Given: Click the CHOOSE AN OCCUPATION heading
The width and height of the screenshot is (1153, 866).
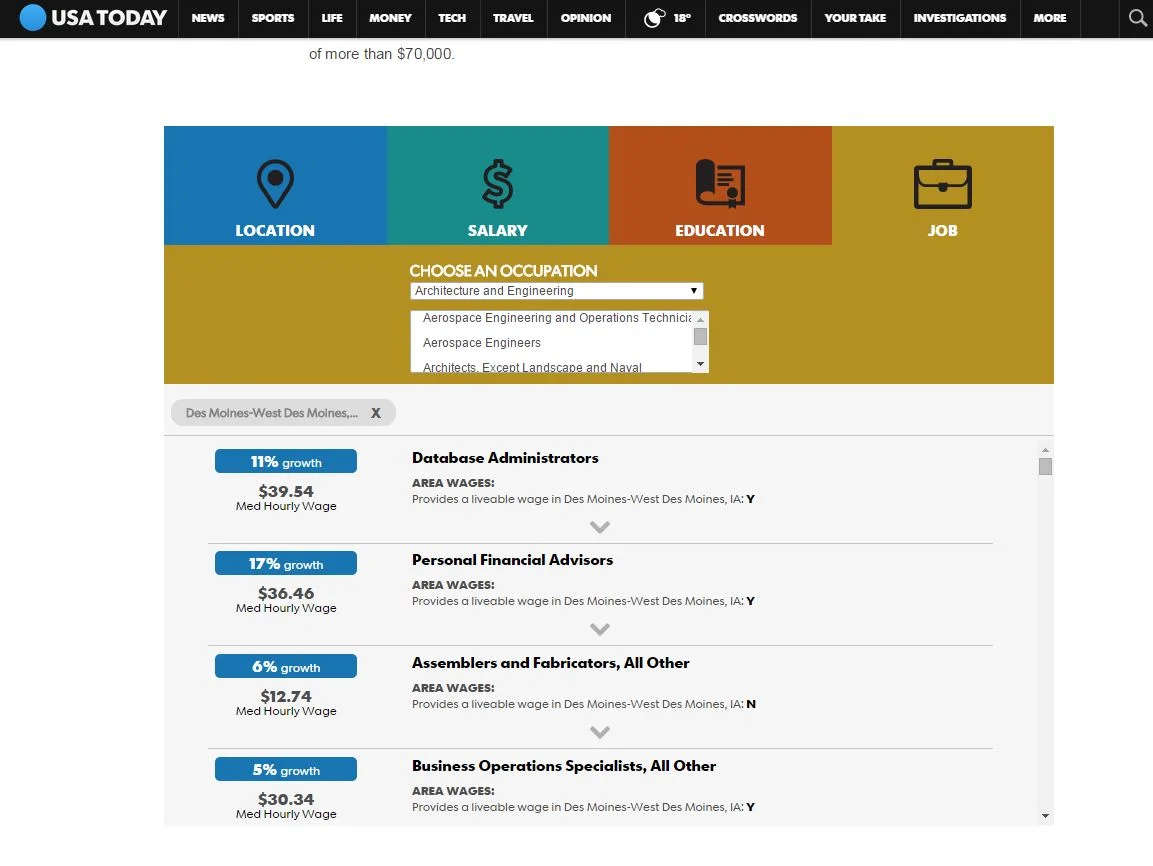Looking at the screenshot, I should coord(504,271).
